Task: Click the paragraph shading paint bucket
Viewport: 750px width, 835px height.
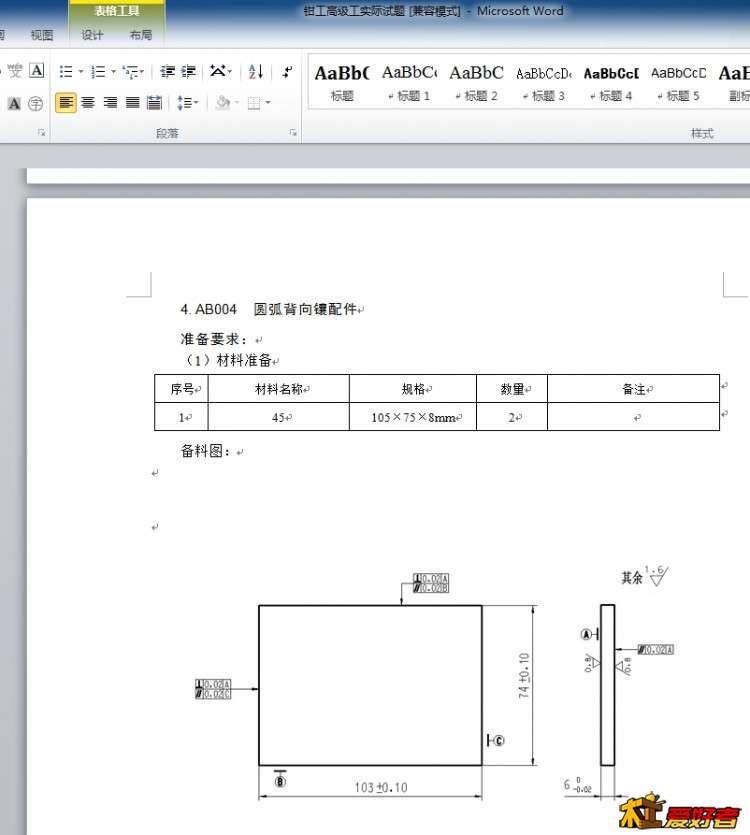Action: [223, 103]
